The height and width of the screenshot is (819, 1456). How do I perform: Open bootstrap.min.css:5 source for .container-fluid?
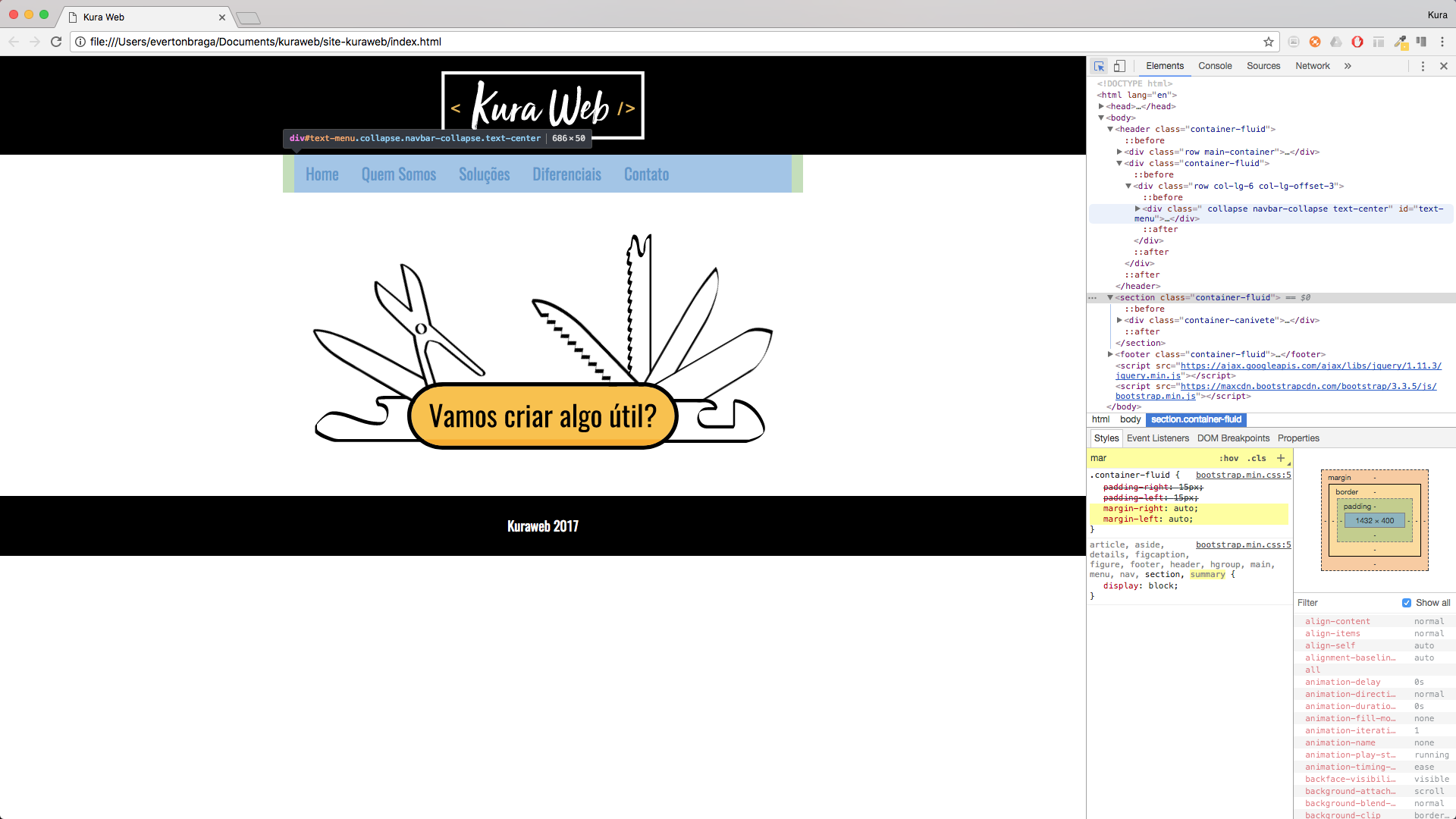1243,475
